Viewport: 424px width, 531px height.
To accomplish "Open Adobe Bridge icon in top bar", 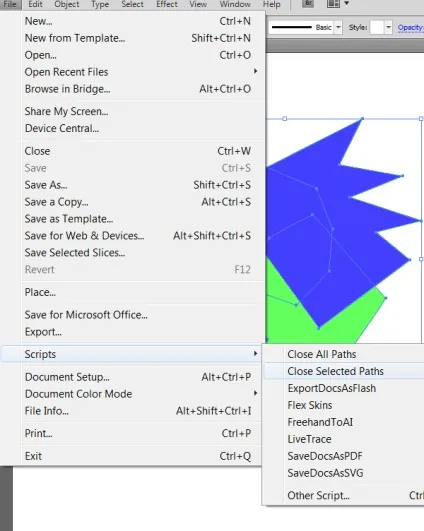I will 308,4.
